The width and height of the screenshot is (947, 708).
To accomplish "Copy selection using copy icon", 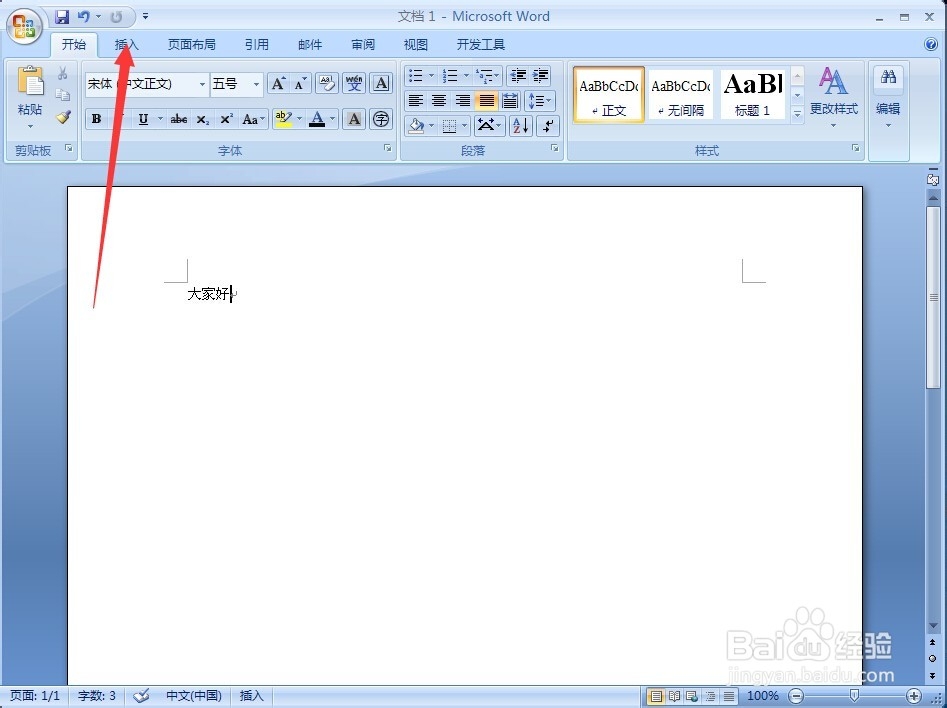I will [x=63, y=95].
